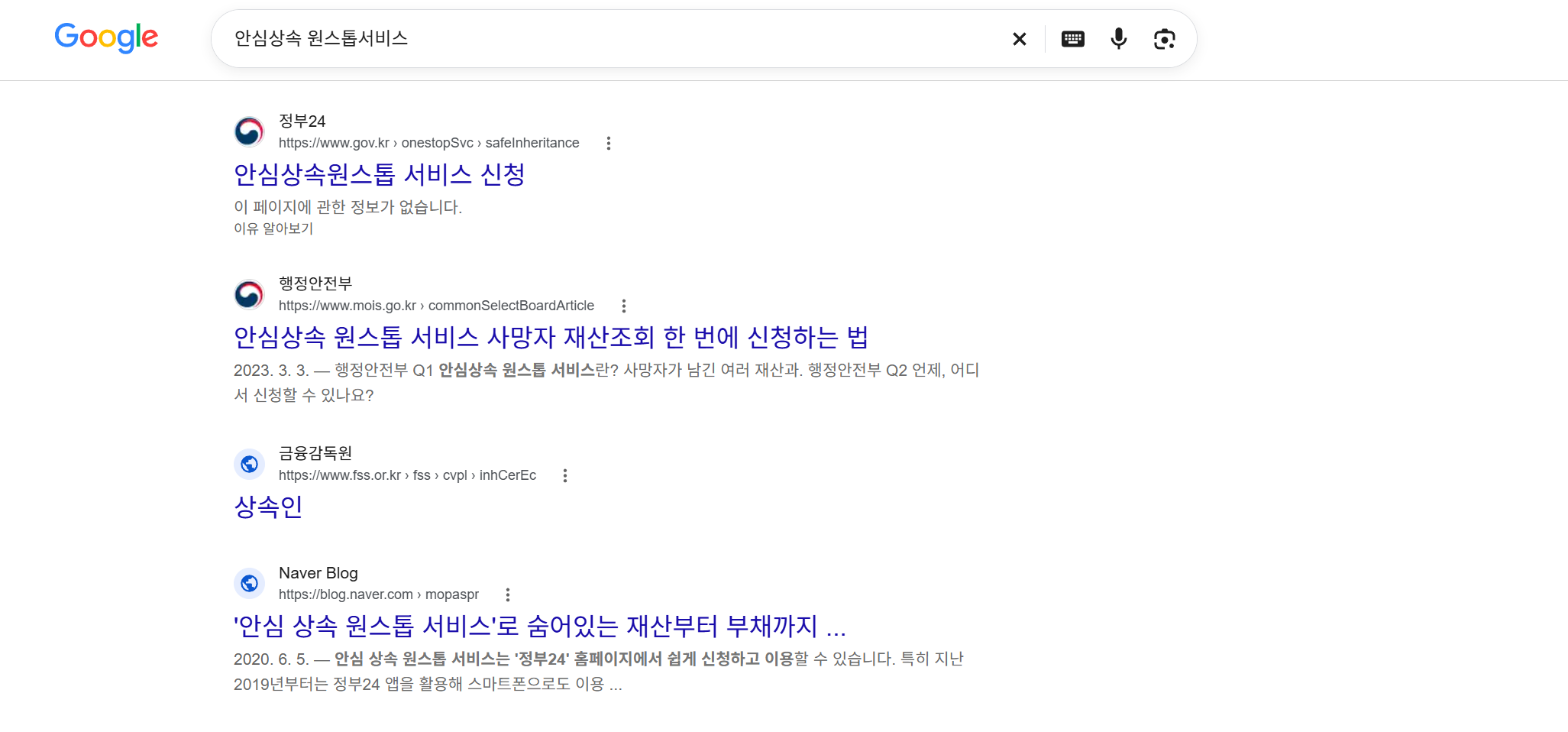Click the Google logo

pos(106,37)
